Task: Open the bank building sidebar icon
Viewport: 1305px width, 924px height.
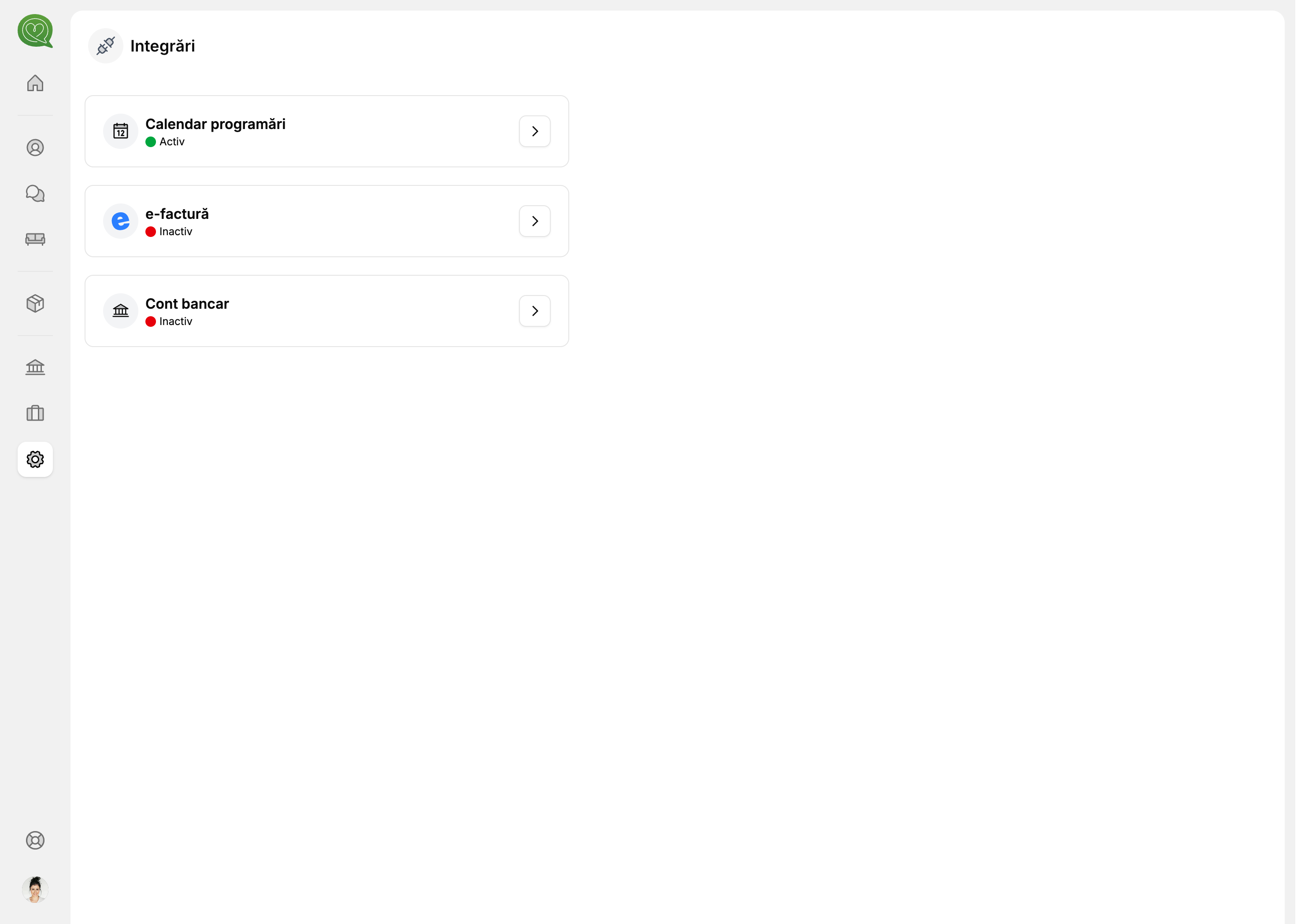Action: 35,368
